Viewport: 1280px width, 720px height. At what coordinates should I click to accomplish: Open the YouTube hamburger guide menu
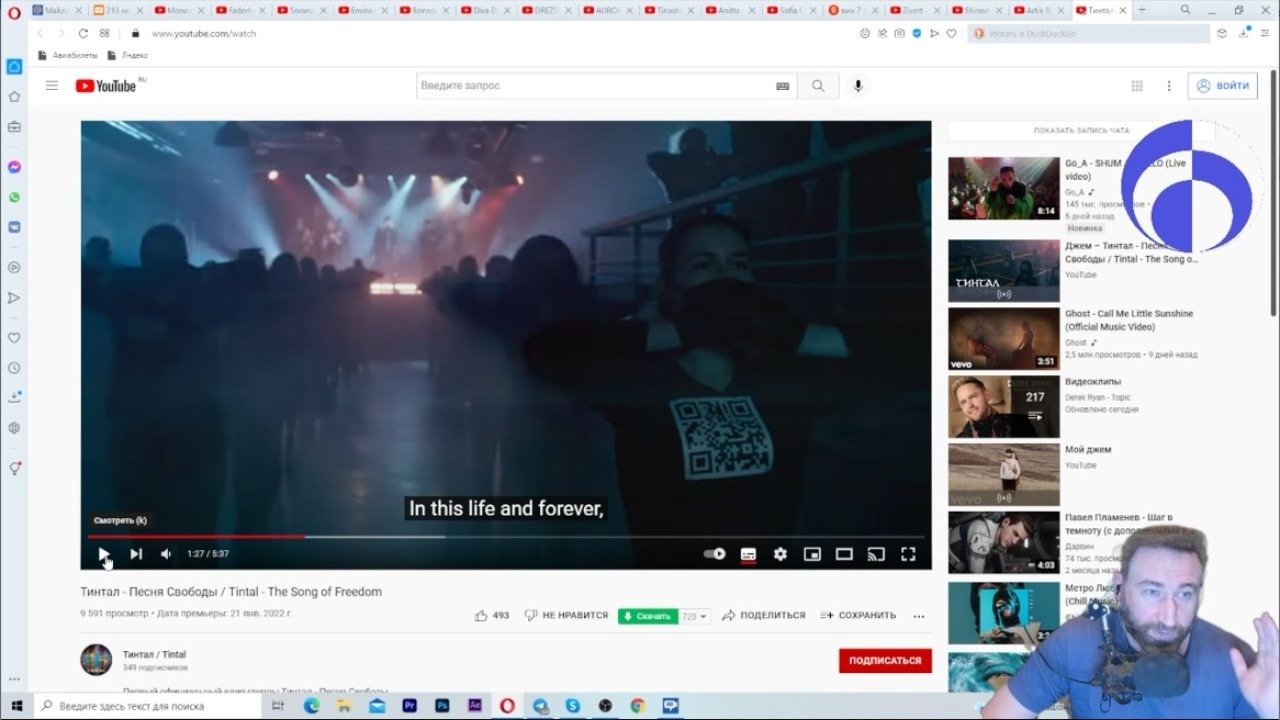[x=52, y=86]
